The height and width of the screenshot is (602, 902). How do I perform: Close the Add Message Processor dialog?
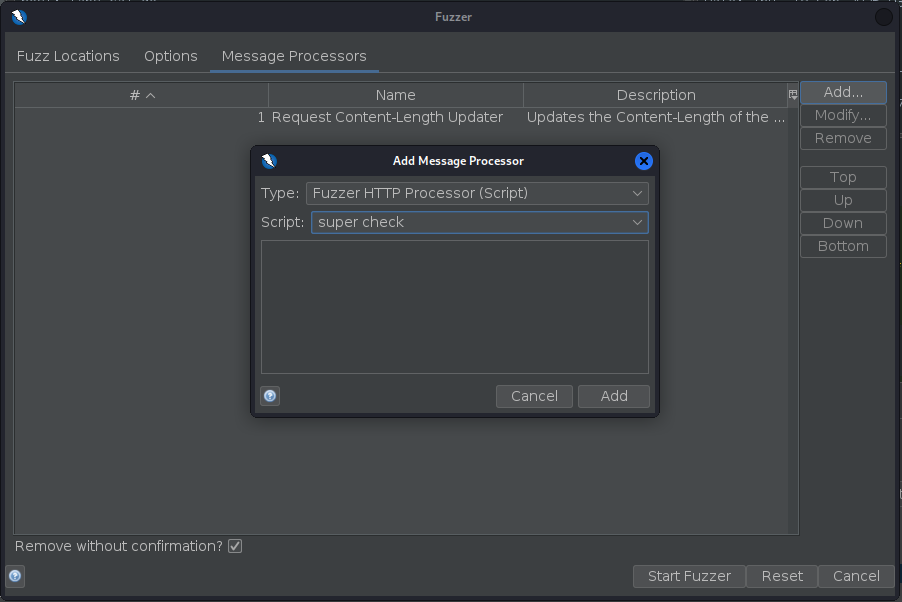pos(643,160)
